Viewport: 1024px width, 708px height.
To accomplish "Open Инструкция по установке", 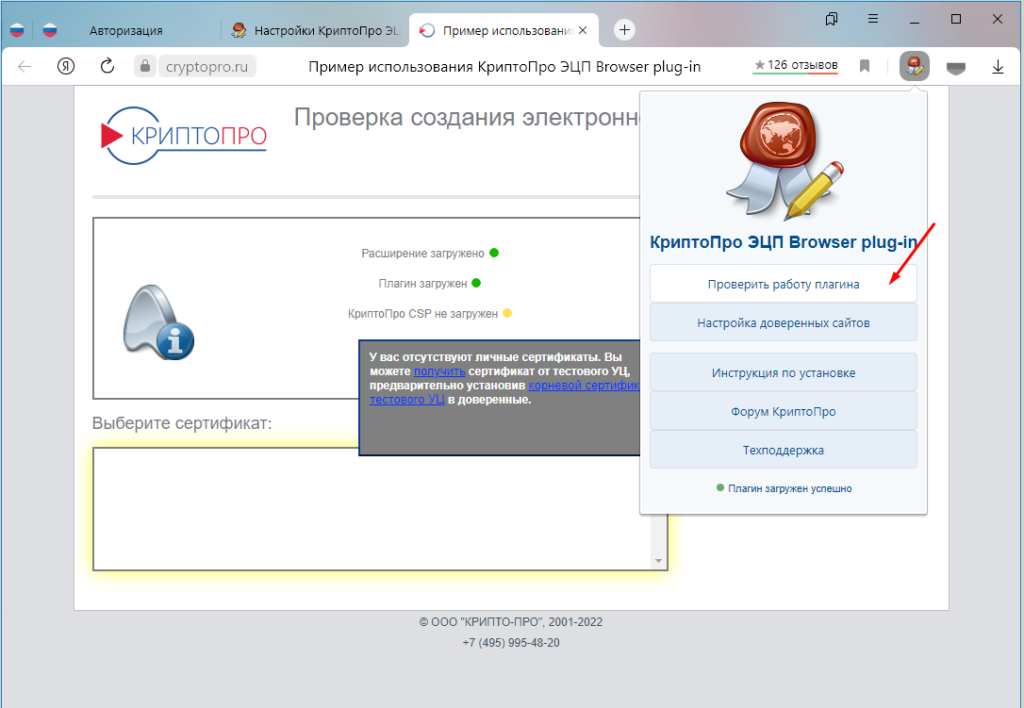I will [783, 373].
